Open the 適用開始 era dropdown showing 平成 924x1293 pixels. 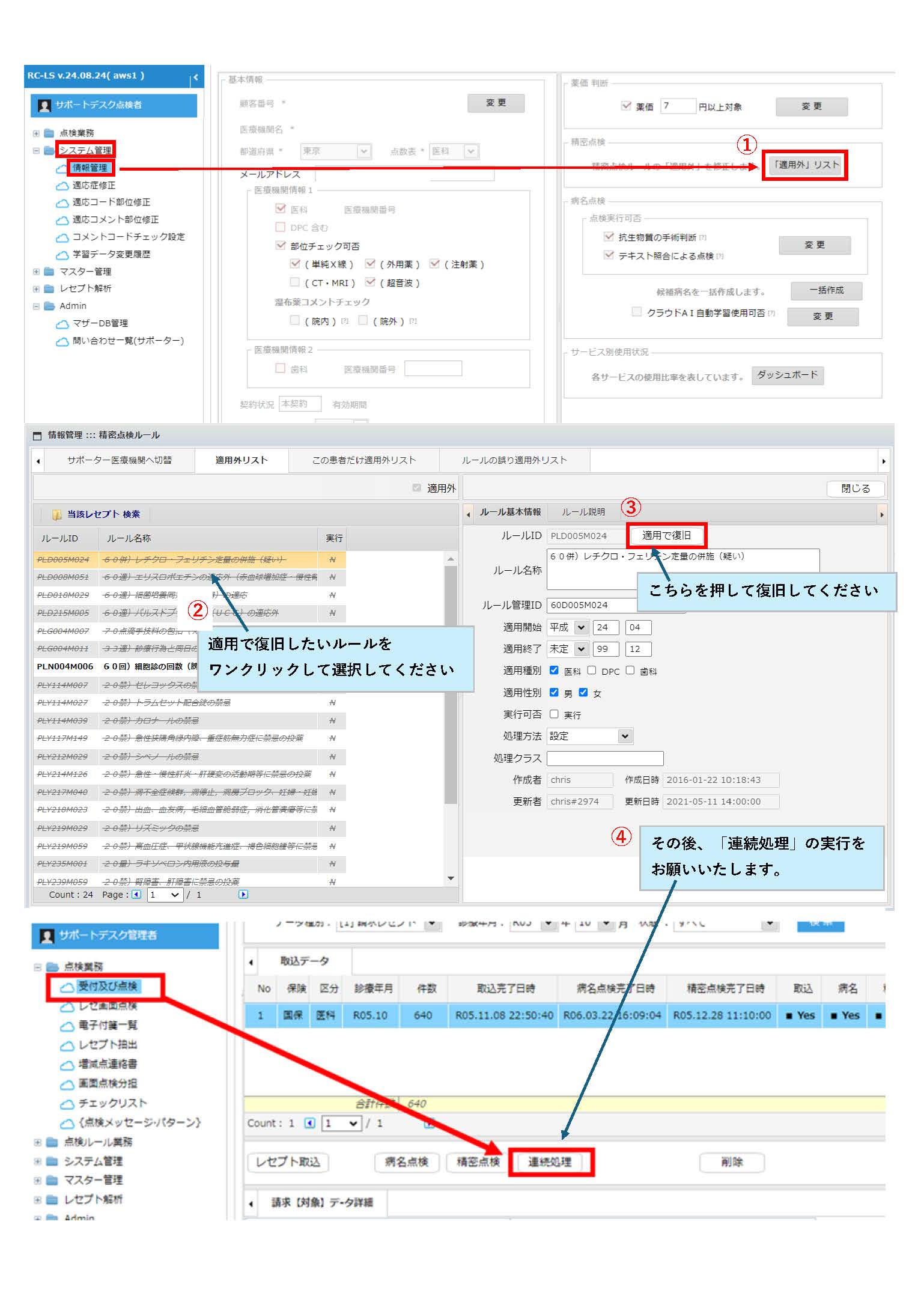tap(568, 627)
